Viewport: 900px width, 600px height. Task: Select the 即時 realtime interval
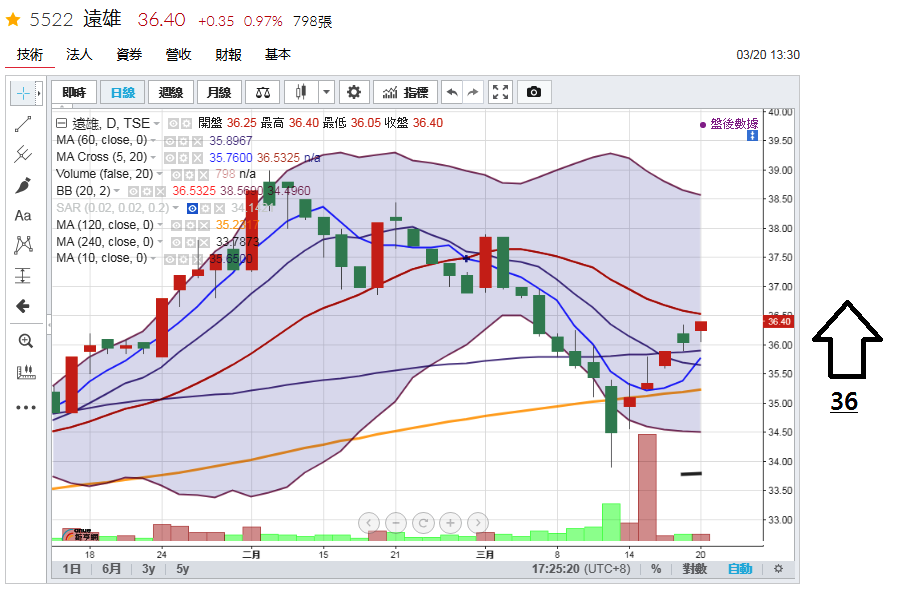point(74,92)
